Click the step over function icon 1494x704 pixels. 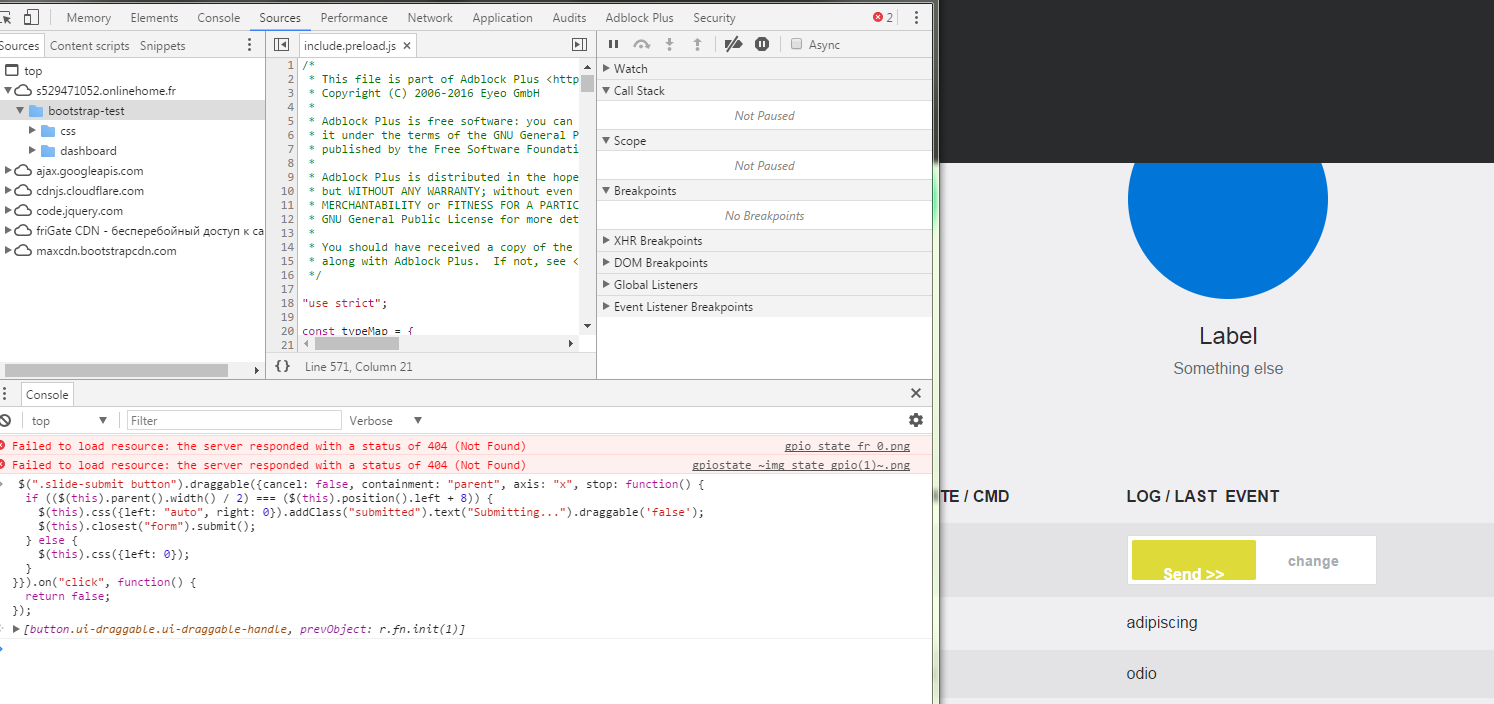[x=642, y=44]
